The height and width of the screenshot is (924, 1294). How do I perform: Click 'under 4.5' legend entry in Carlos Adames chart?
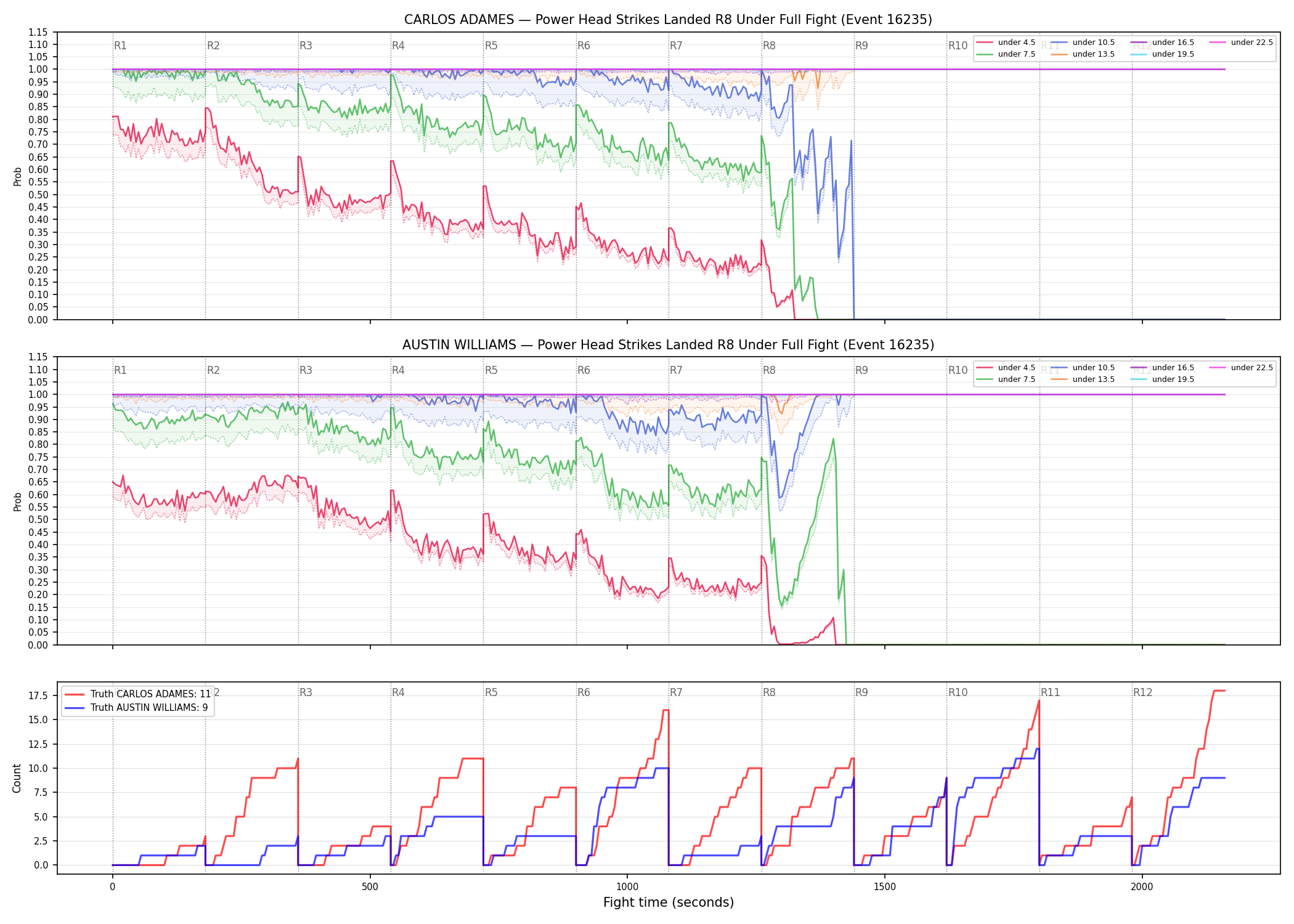pos(1006,43)
